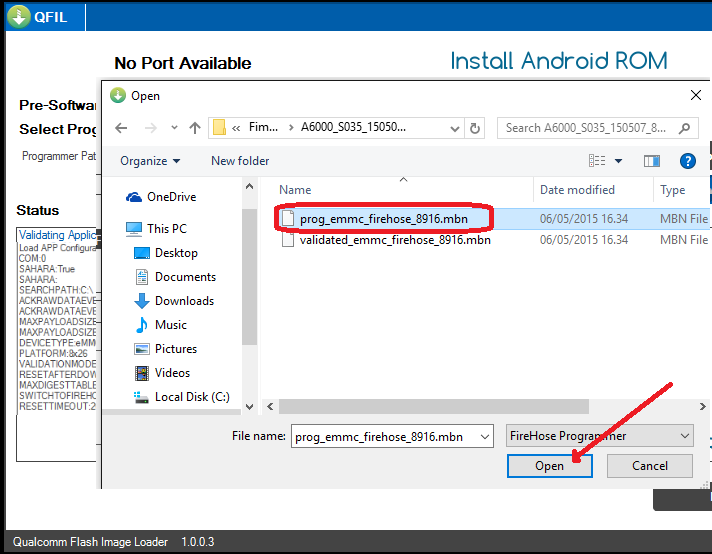Create a New folder
Screen dimensions: 712x554
click(240, 161)
